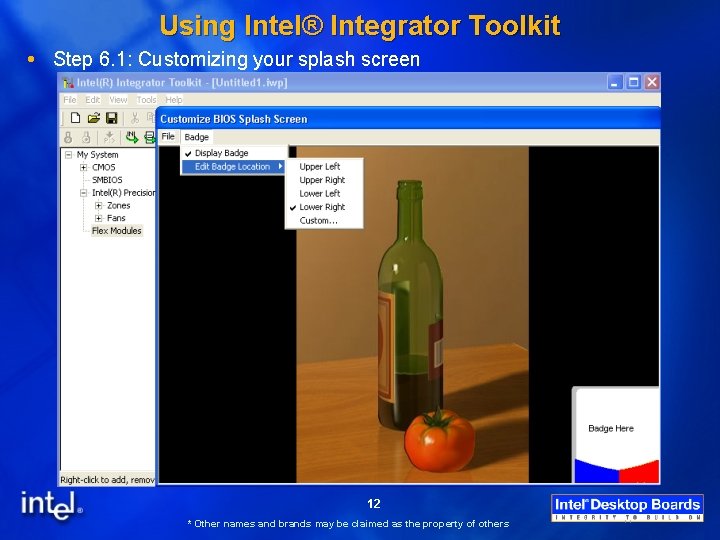
Task: Open File menu in Customize BIOS Splash Screen
Action: [x=168, y=136]
